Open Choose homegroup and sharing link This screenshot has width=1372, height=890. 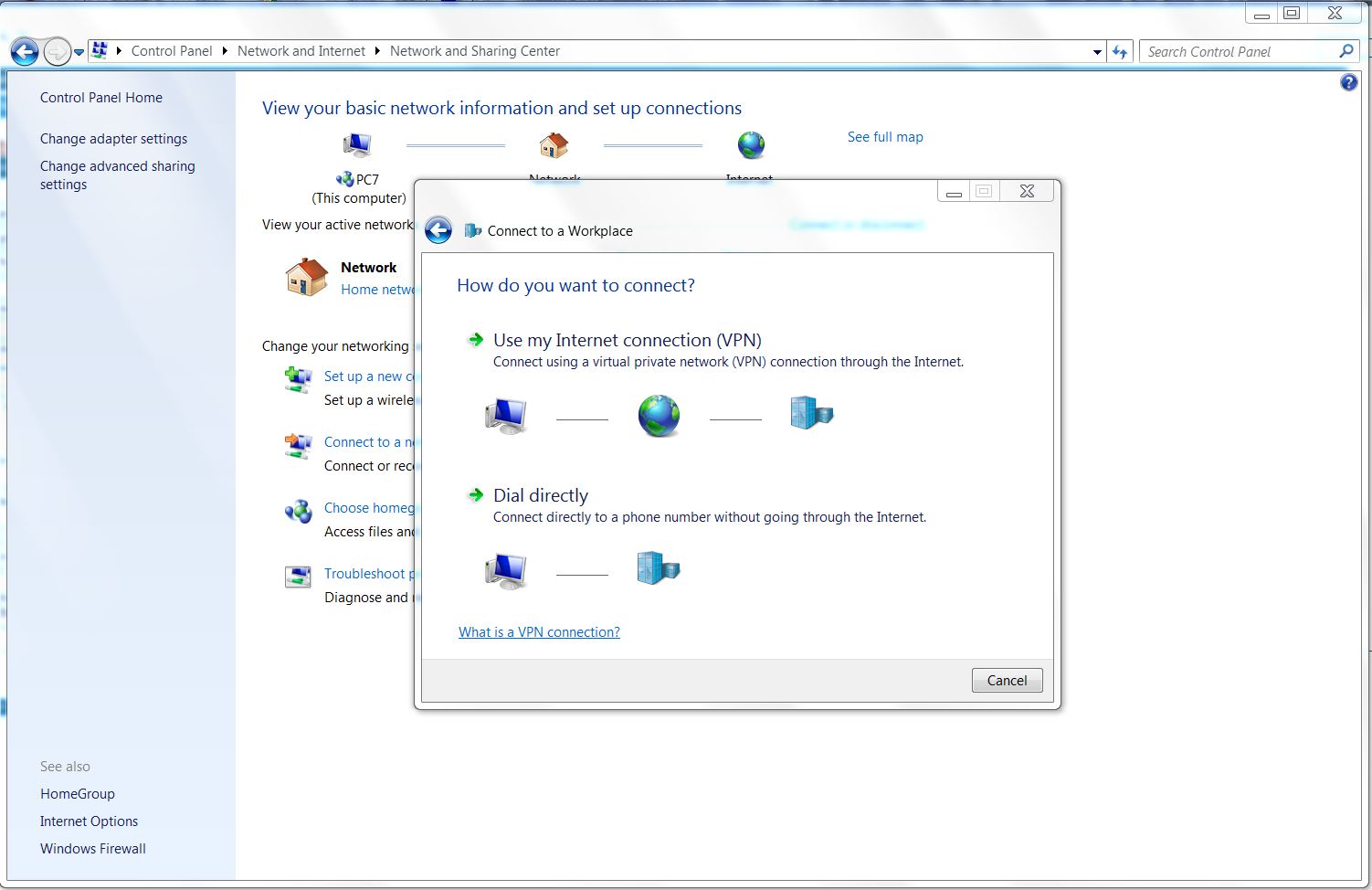369,508
